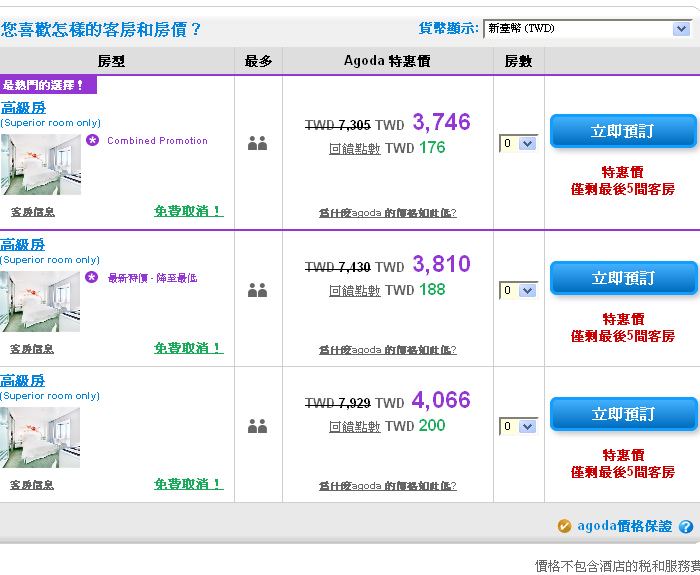Screen dimensions: 700x575
Task: Click max occupancy people icon in 3,810 row
Action: 258,290
